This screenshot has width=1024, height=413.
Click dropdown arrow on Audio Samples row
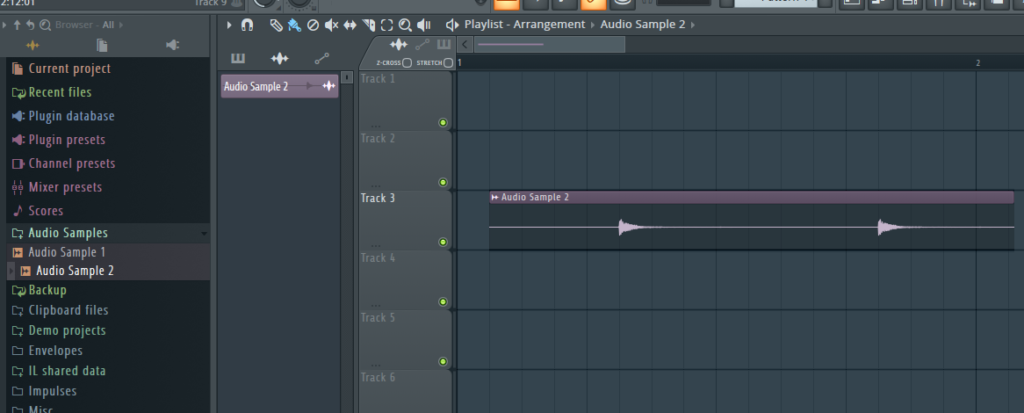[x=203, y=233]
